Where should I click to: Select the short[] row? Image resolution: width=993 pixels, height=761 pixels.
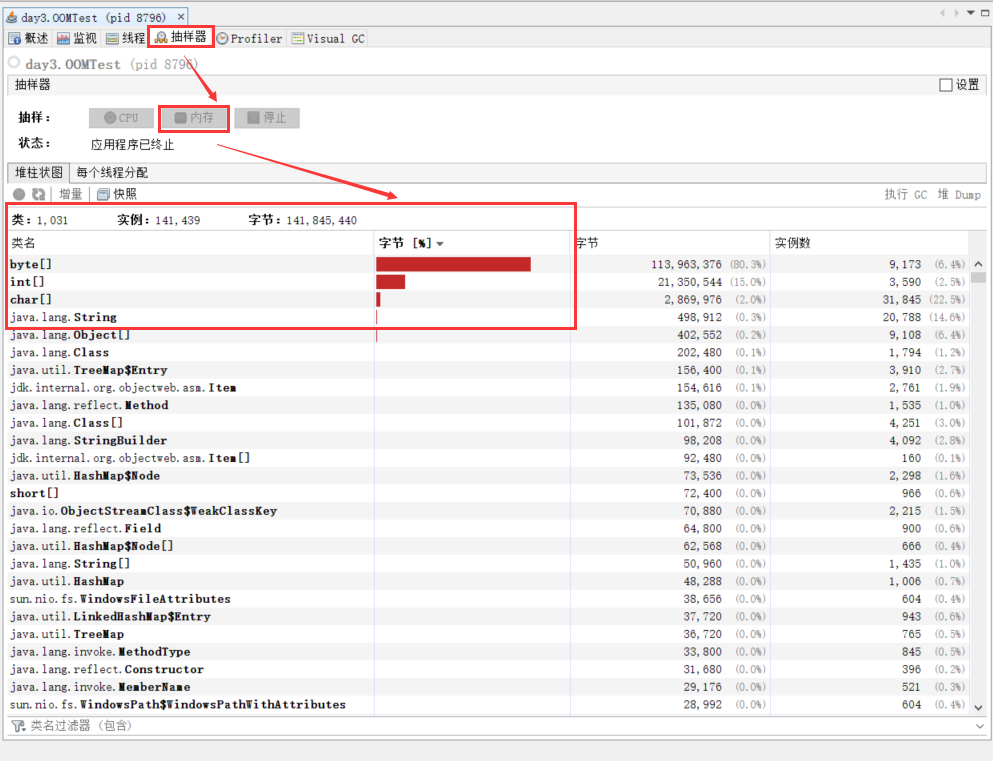pos(488,493)
